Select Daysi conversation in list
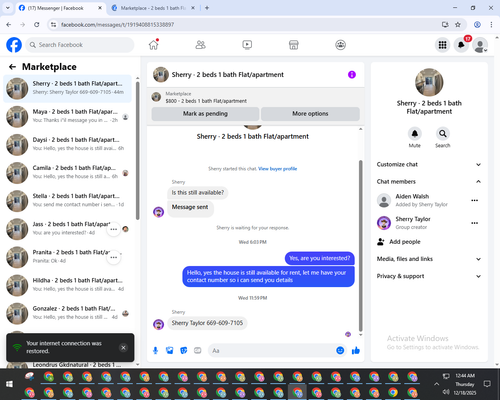 click(x=68, y=144)
